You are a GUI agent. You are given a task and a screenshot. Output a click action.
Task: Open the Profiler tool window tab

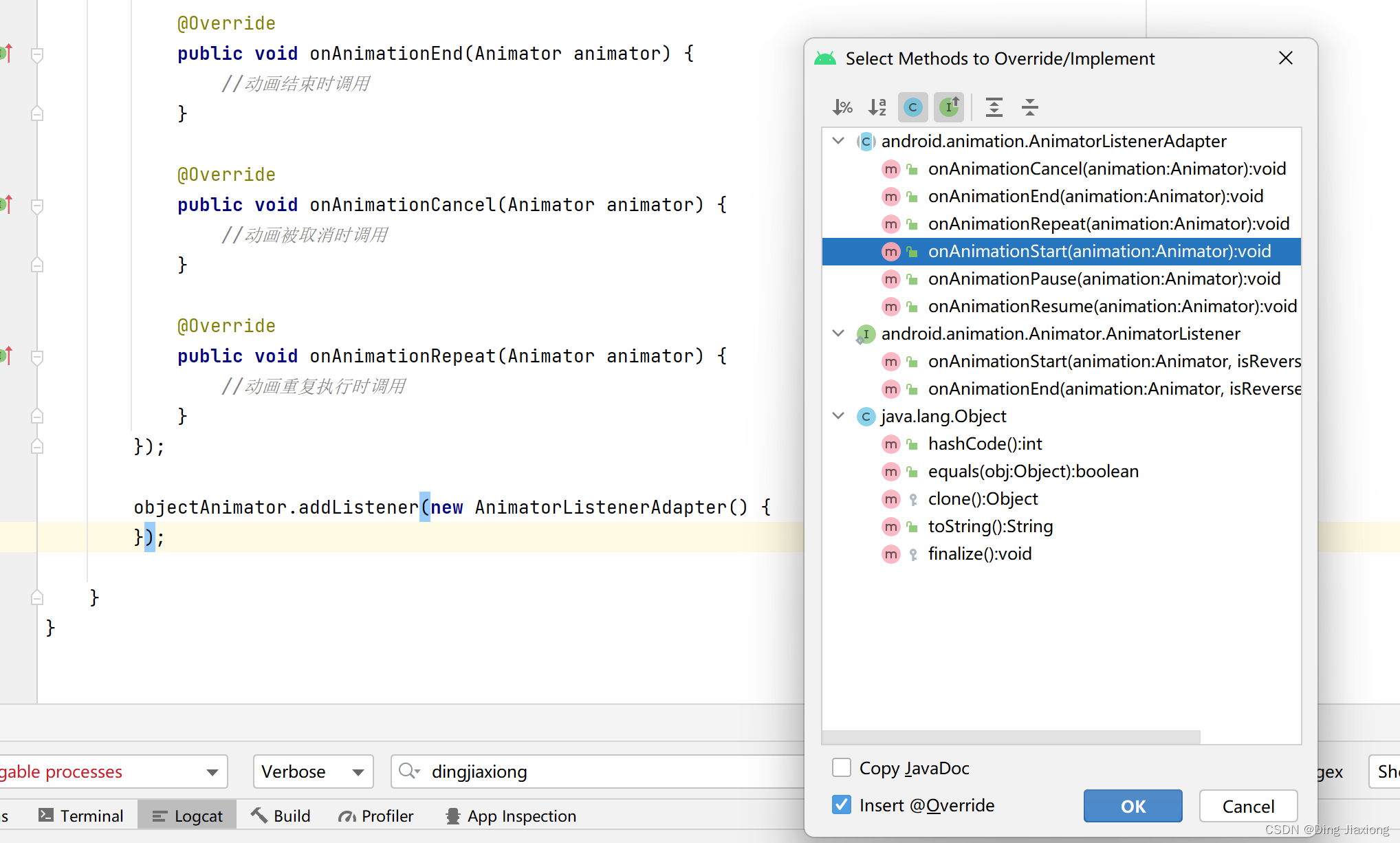[375, 815]
